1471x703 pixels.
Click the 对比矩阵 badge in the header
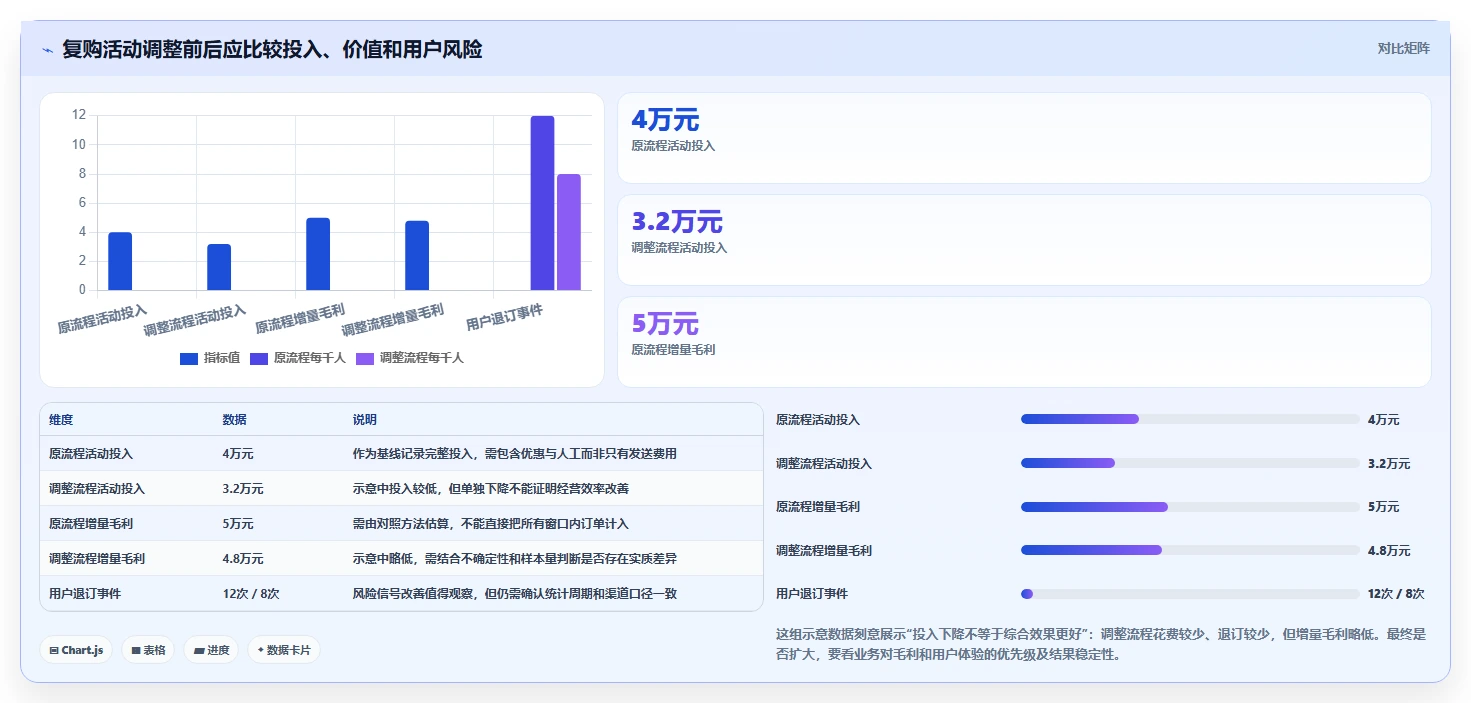click(1403, 48)
